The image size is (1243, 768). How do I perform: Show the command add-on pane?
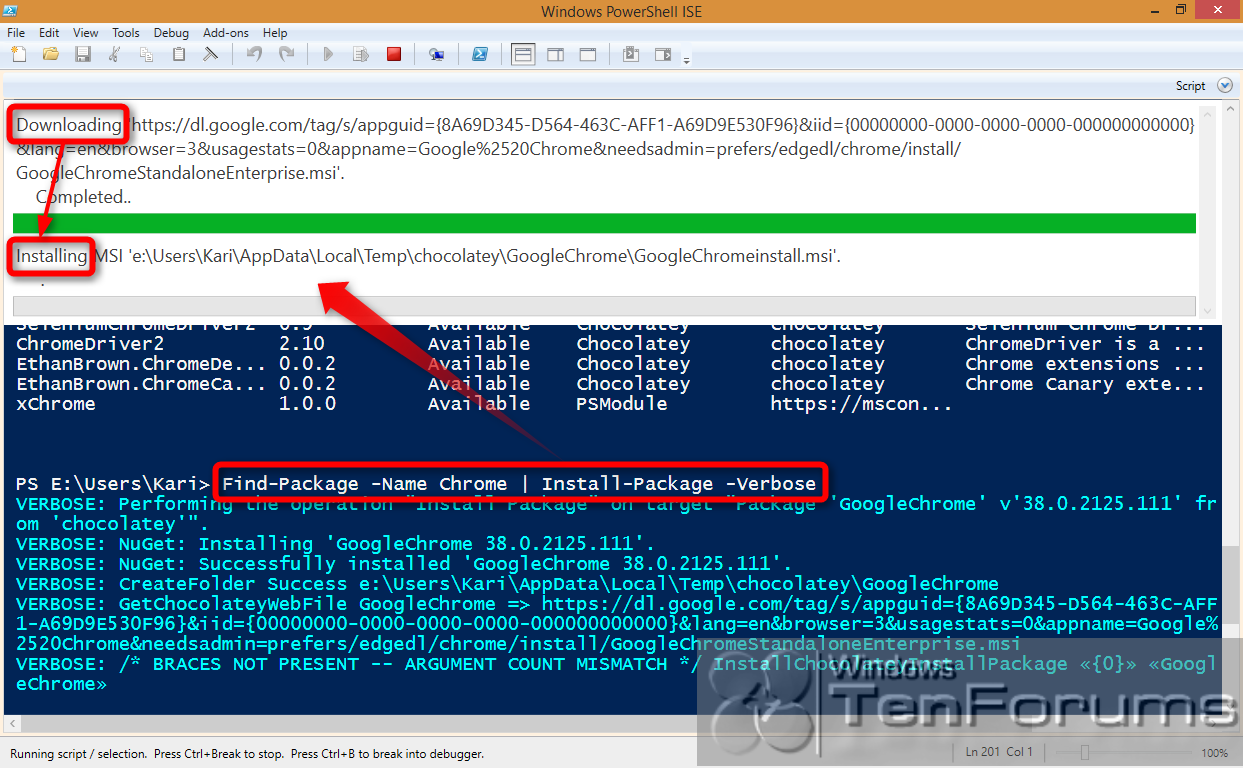[662, 54]
